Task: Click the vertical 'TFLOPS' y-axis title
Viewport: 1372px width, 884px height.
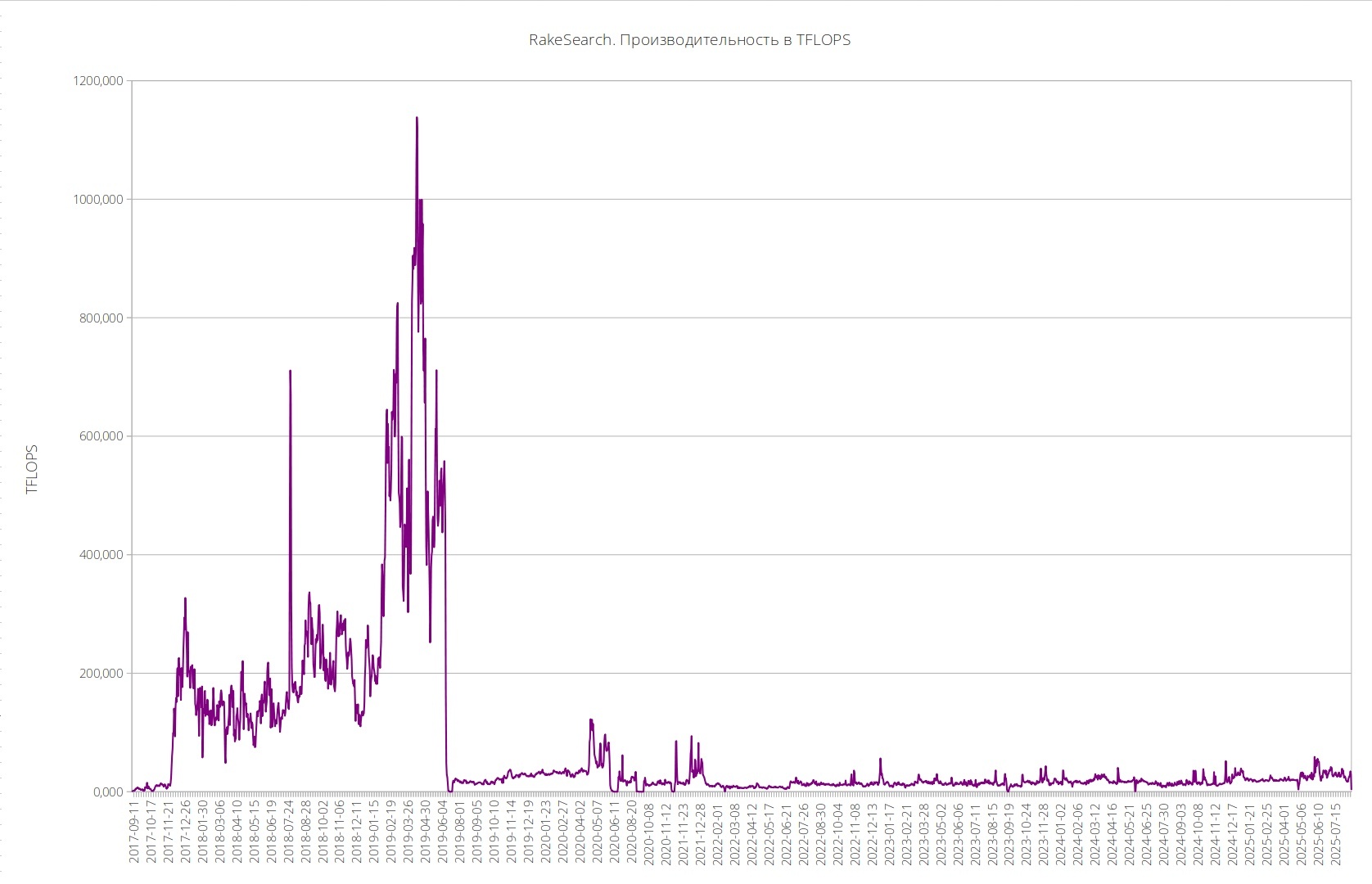Action: pos(33,469)
